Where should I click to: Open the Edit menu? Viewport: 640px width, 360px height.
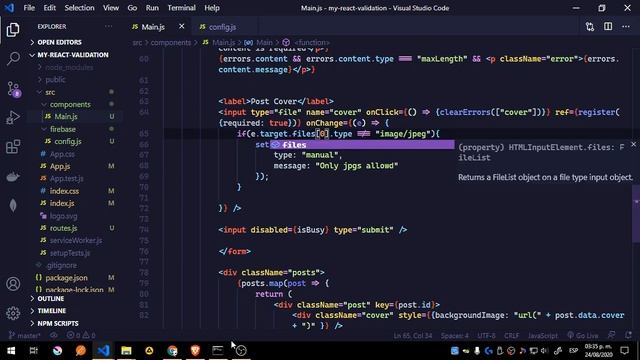click(x=49, y=8)
